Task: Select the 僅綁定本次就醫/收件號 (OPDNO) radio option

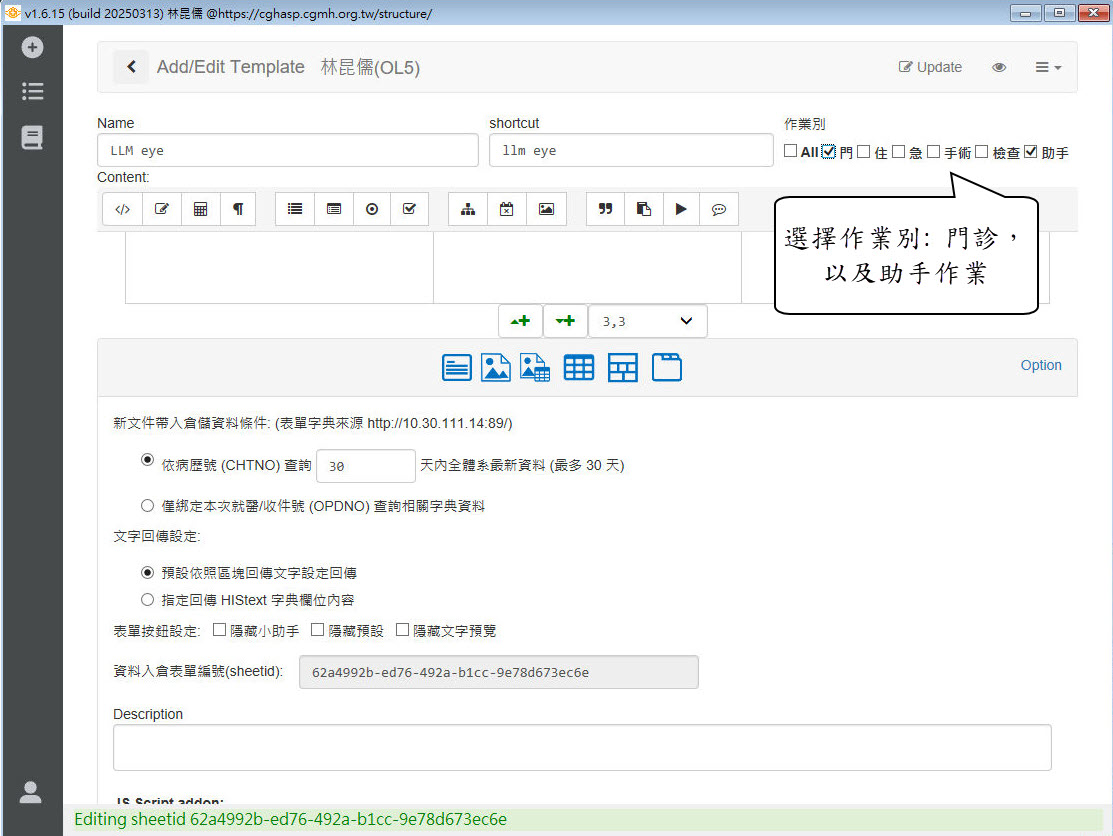Action: (147, 506)
